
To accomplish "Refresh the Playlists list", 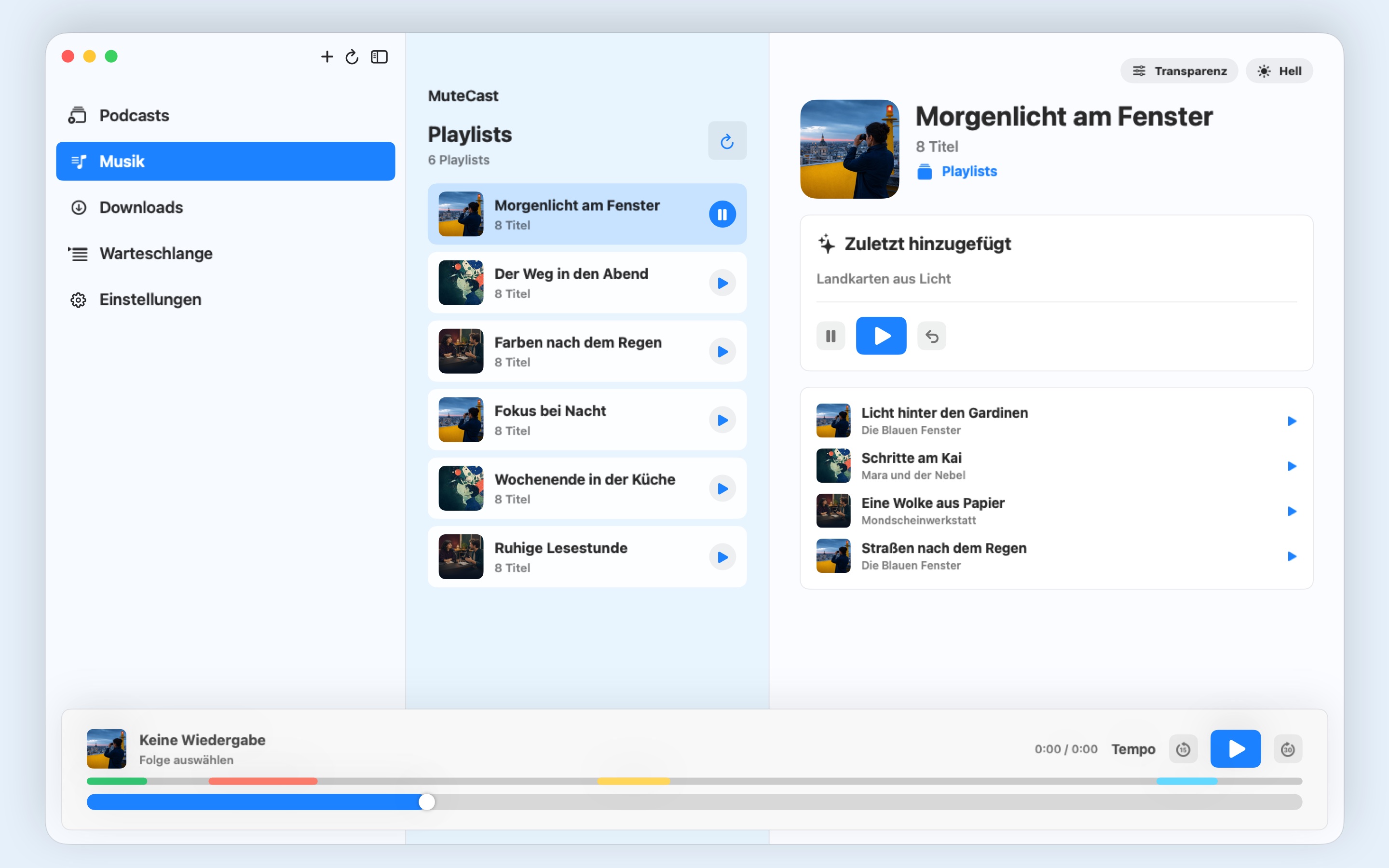I will [727, 141].
